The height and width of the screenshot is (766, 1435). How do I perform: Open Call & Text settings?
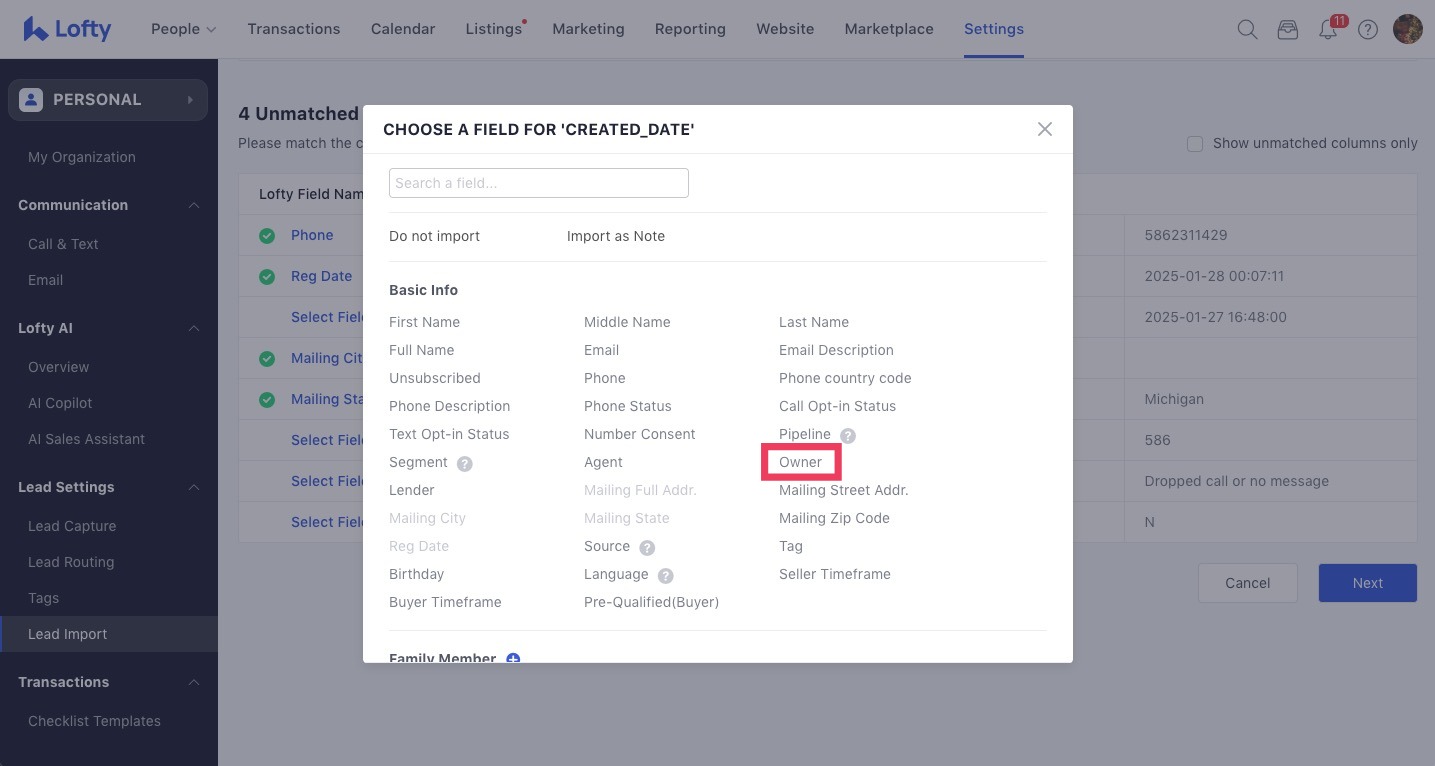pos(63,244)
